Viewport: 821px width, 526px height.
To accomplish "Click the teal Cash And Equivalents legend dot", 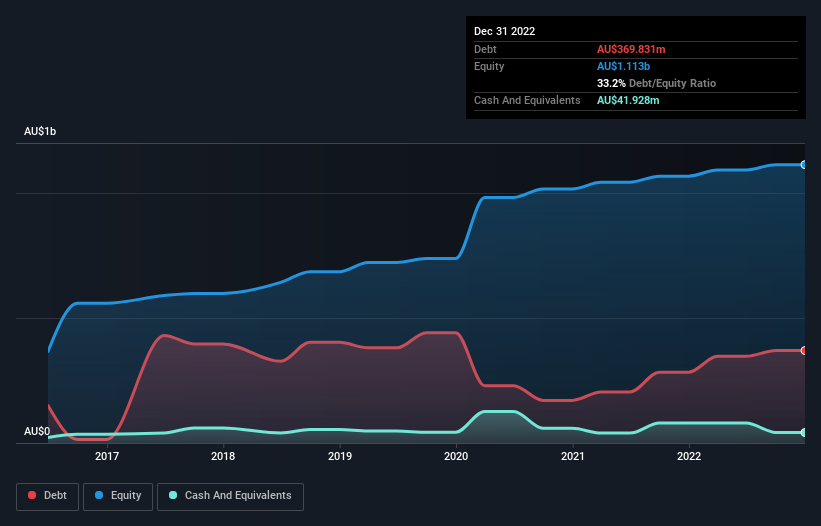I will click(173, 495).
